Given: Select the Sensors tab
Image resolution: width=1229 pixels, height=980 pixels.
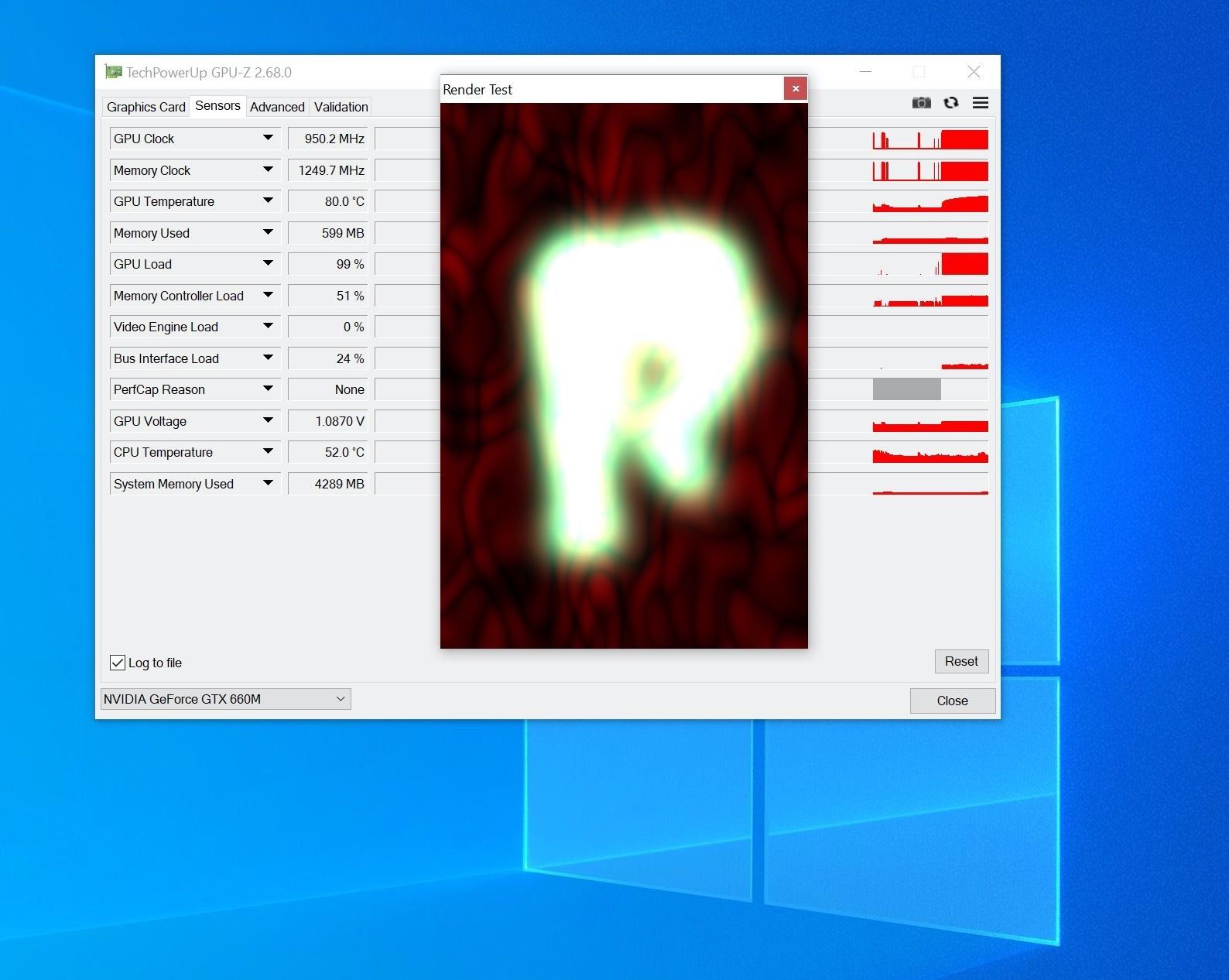Looking at the screenshot, I should click(217, 106).
